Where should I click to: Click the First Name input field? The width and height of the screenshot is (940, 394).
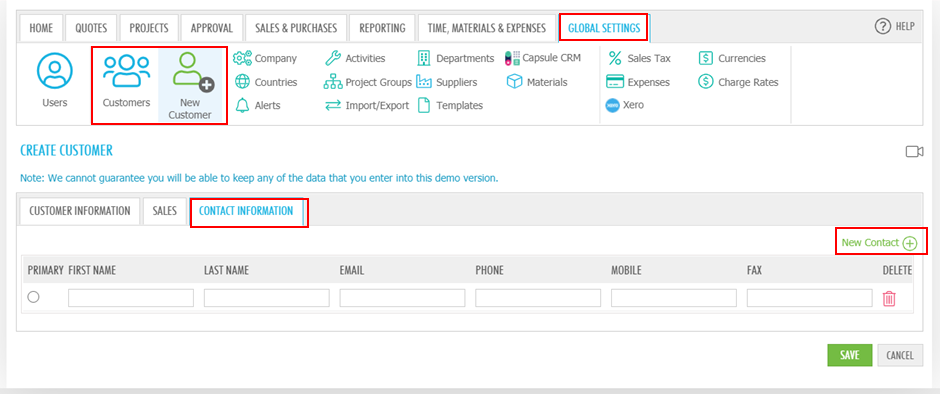point(131,298)
